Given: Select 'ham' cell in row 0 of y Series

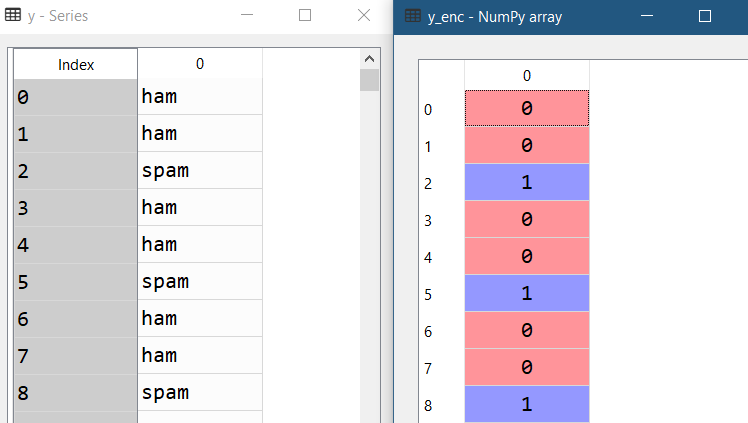Looking at the screenshot, I should [200, 96].
